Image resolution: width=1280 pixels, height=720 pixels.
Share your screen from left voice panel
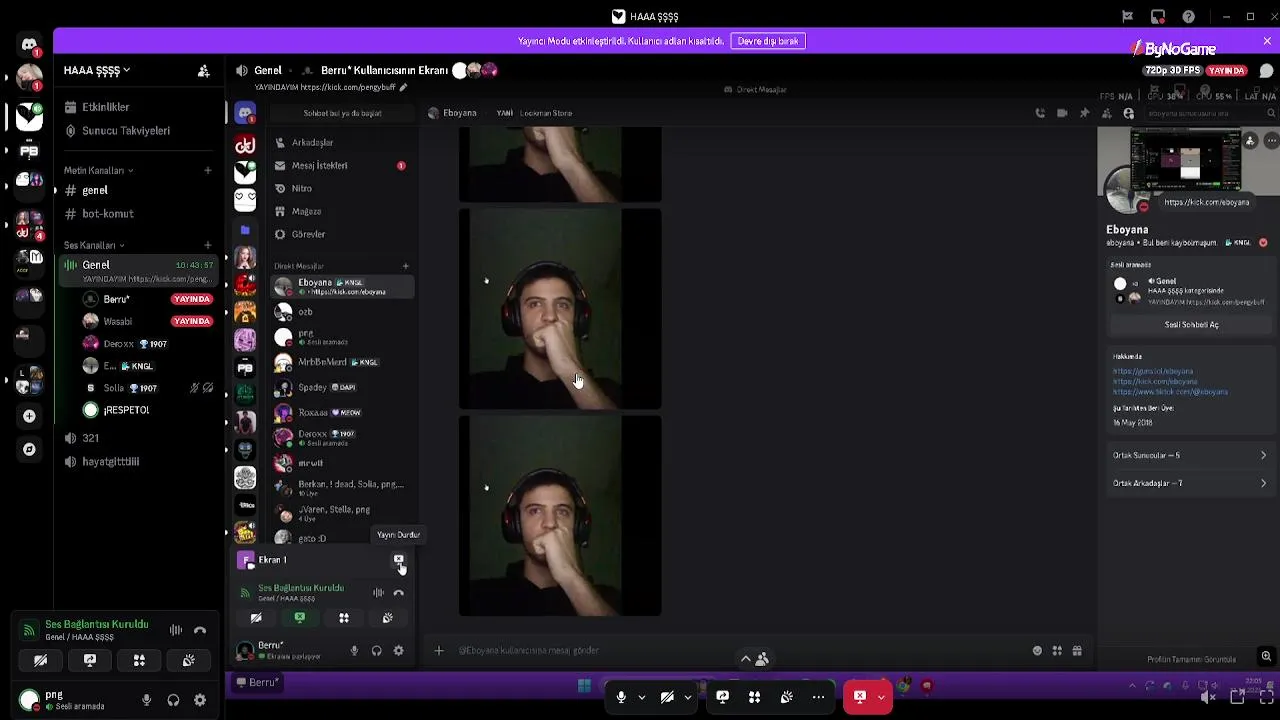[x=90, y=661]
